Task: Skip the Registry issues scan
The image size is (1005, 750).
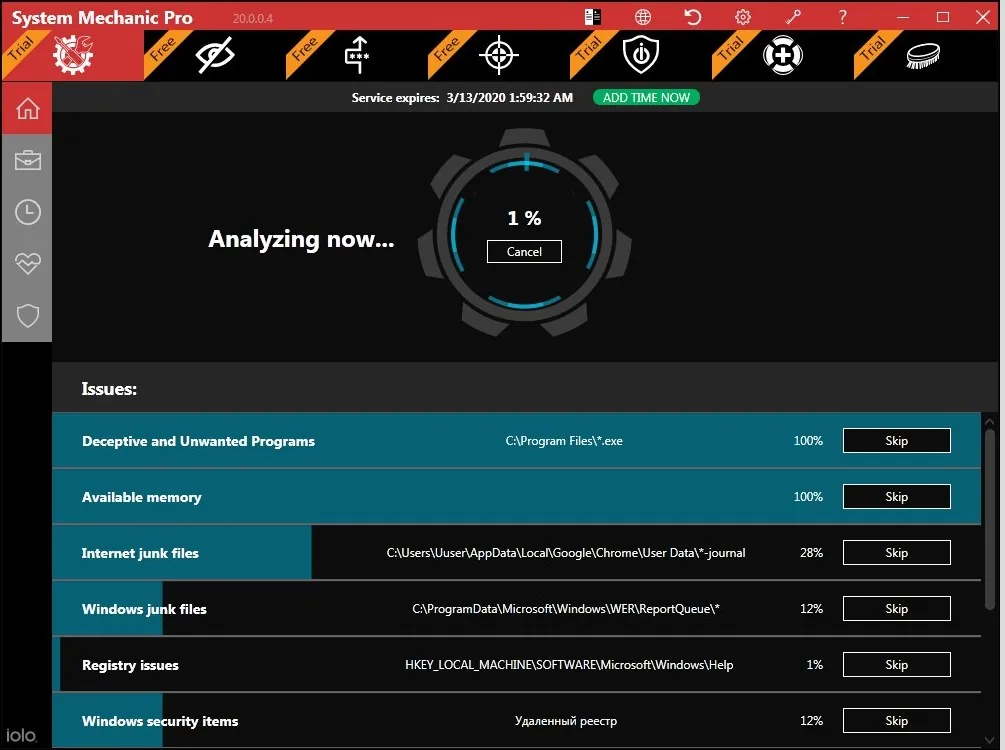Action: tap(897, 665)
